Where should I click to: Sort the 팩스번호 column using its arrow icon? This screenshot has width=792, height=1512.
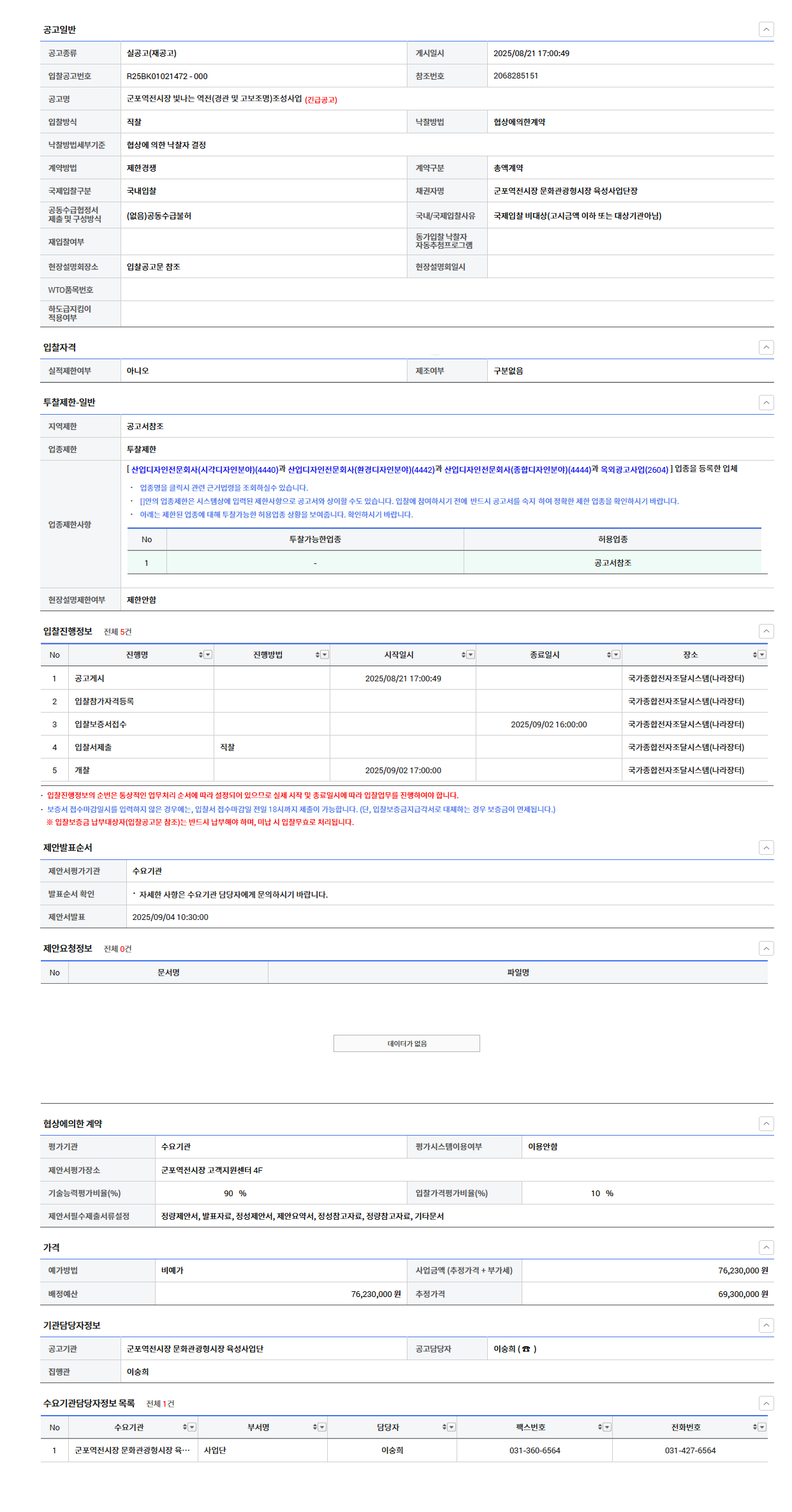599,1427
